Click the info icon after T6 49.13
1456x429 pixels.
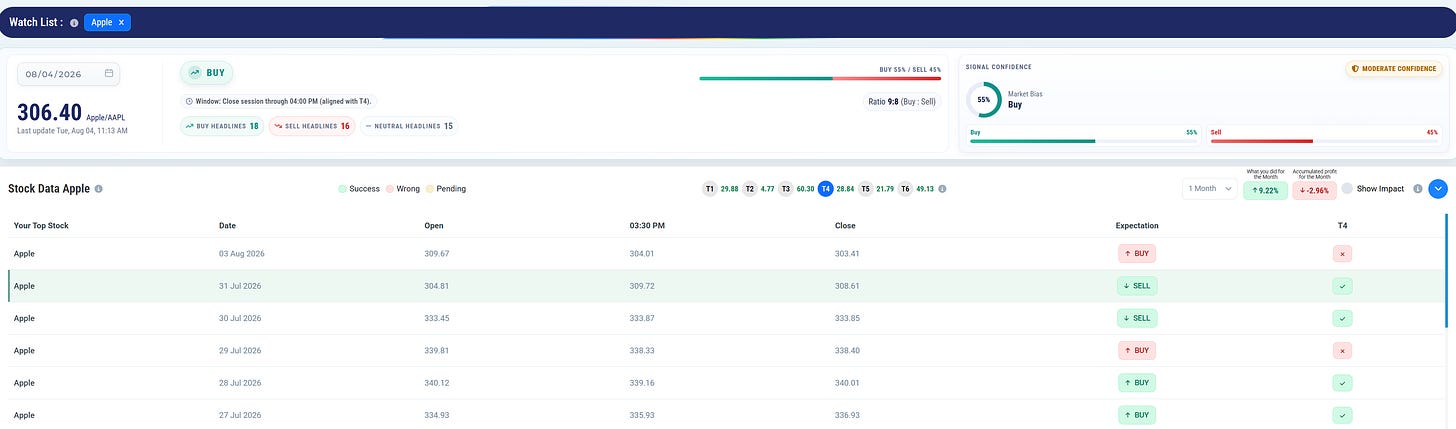point(944,188)
